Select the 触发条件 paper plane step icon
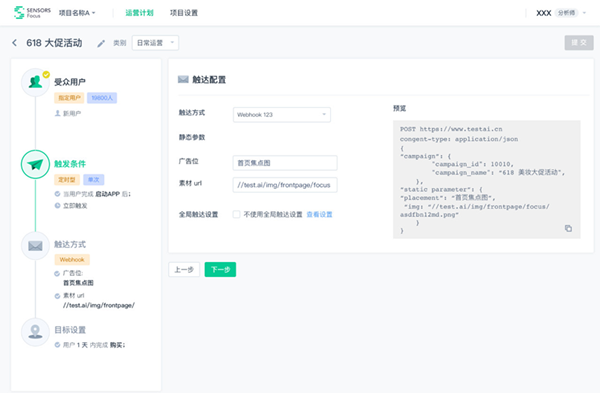This screenshot has width=600, height=393. pos(35,165)
